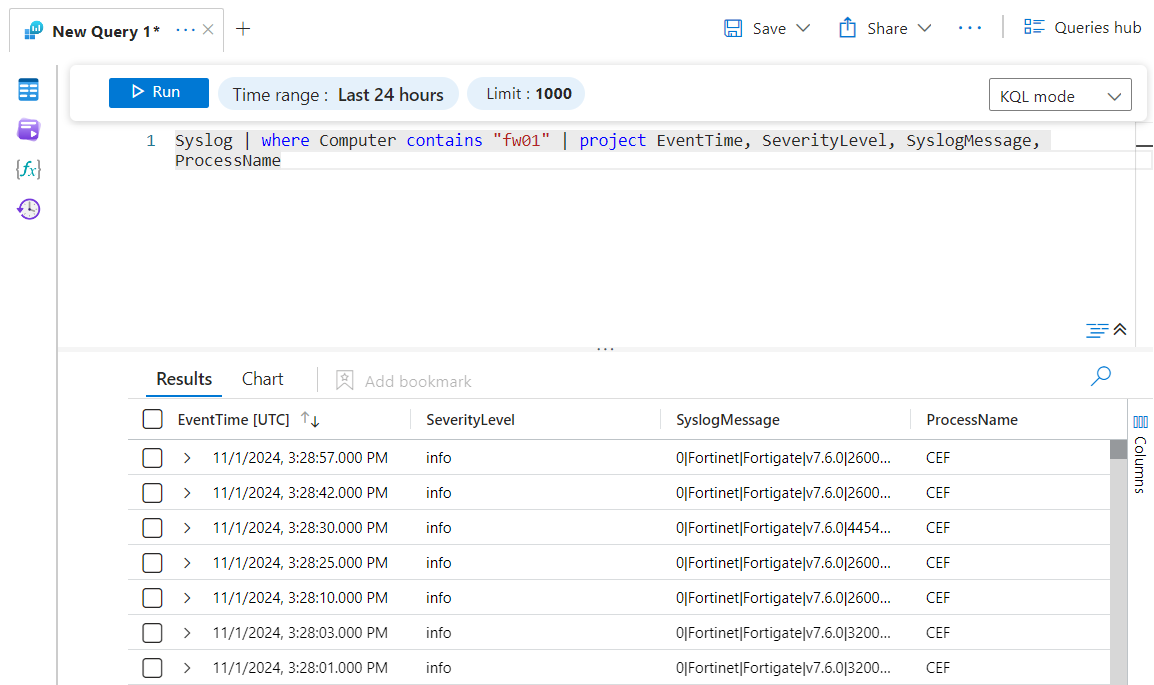Click the info cell in 3:28:57 row
This screenshot has width=1154, height=685.
pyautogui.click(x=439, y=458)
